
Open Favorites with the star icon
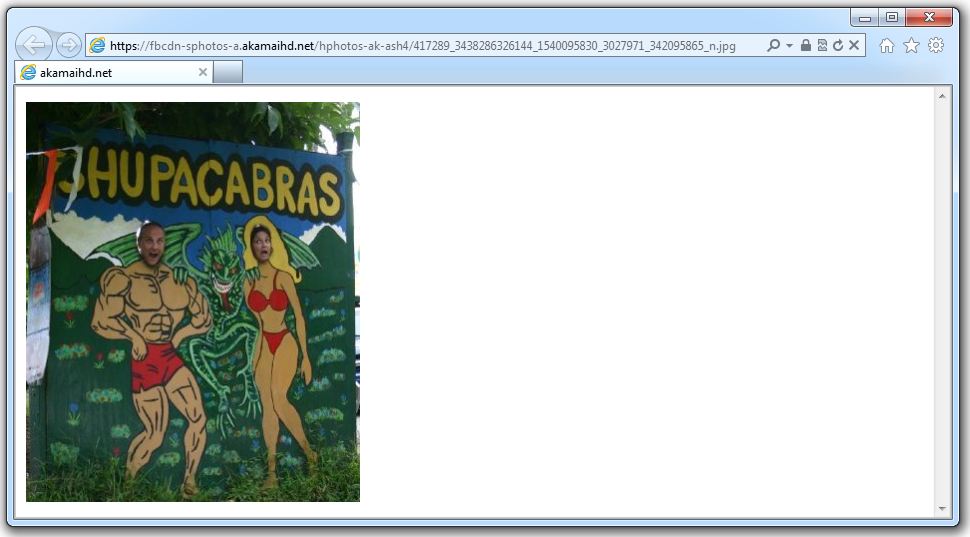(911, 45)
